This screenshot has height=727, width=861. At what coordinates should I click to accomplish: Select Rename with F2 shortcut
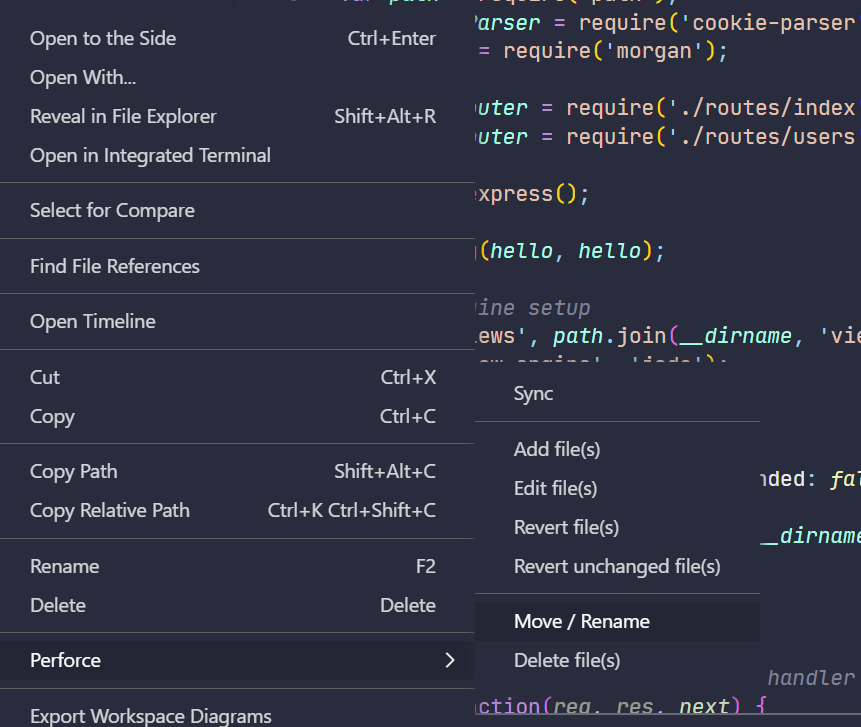[x=237, y=566]
